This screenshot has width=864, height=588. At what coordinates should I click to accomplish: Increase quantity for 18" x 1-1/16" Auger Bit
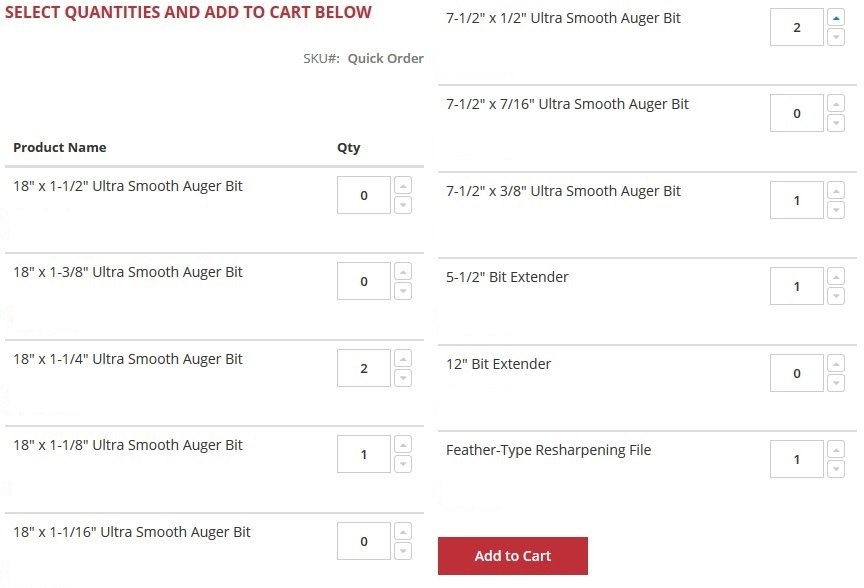pos(403,531)
